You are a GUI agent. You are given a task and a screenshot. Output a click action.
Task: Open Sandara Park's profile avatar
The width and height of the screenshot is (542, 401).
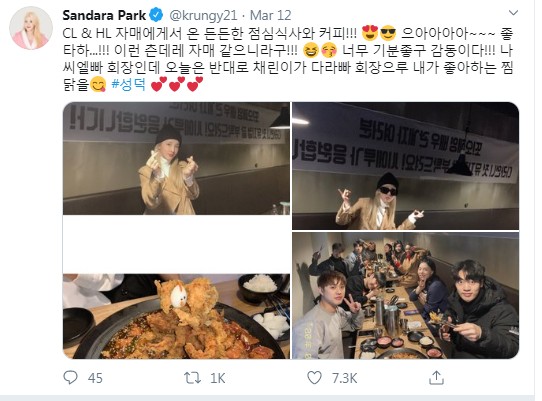[x=31, y=28]
